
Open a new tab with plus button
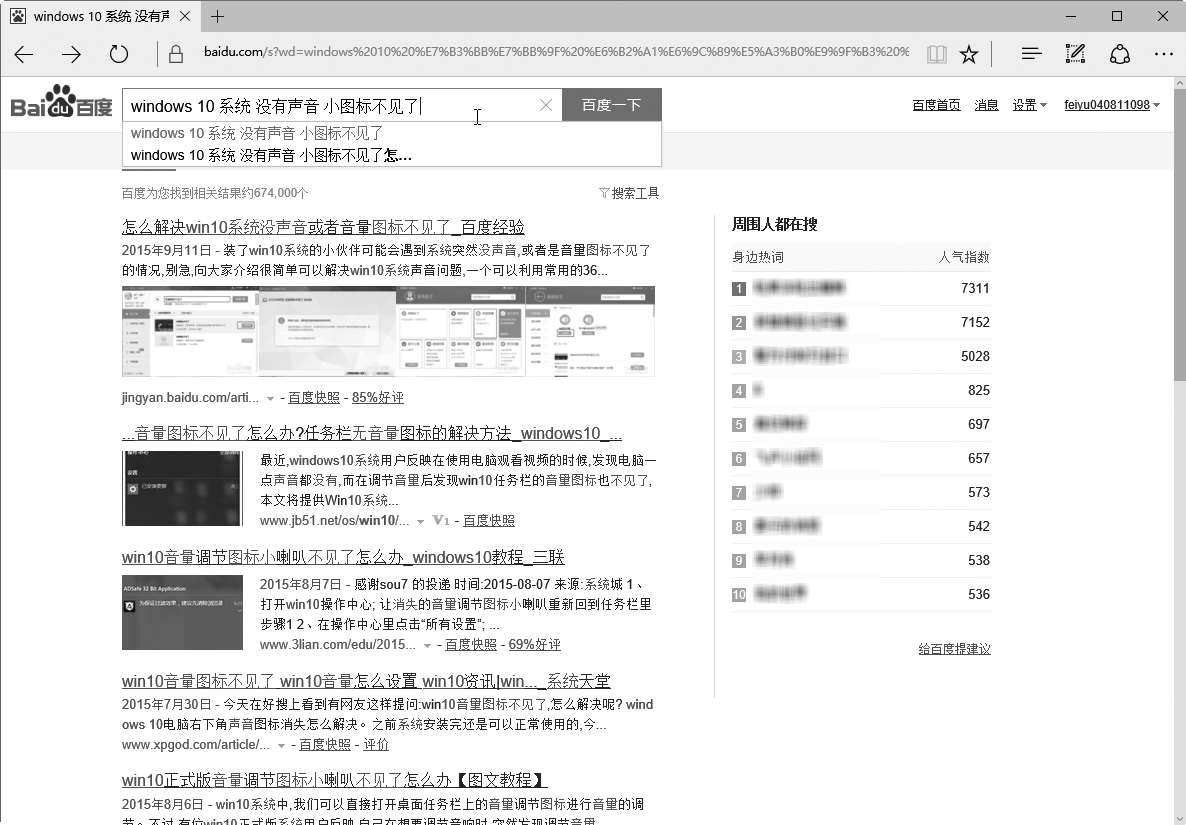pos(217,16)
